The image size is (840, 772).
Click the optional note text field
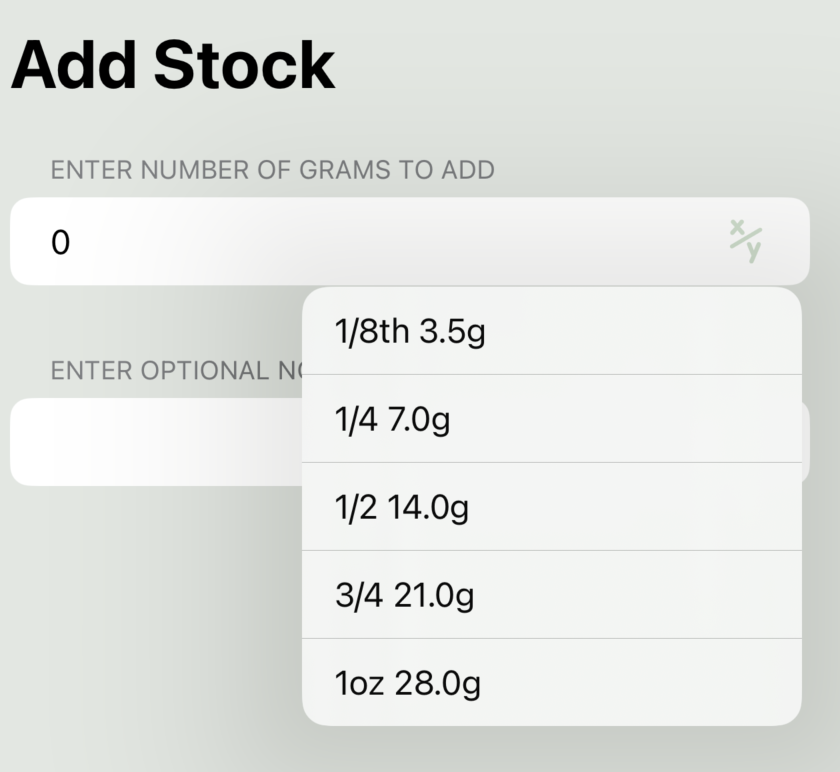coord(150,442)
